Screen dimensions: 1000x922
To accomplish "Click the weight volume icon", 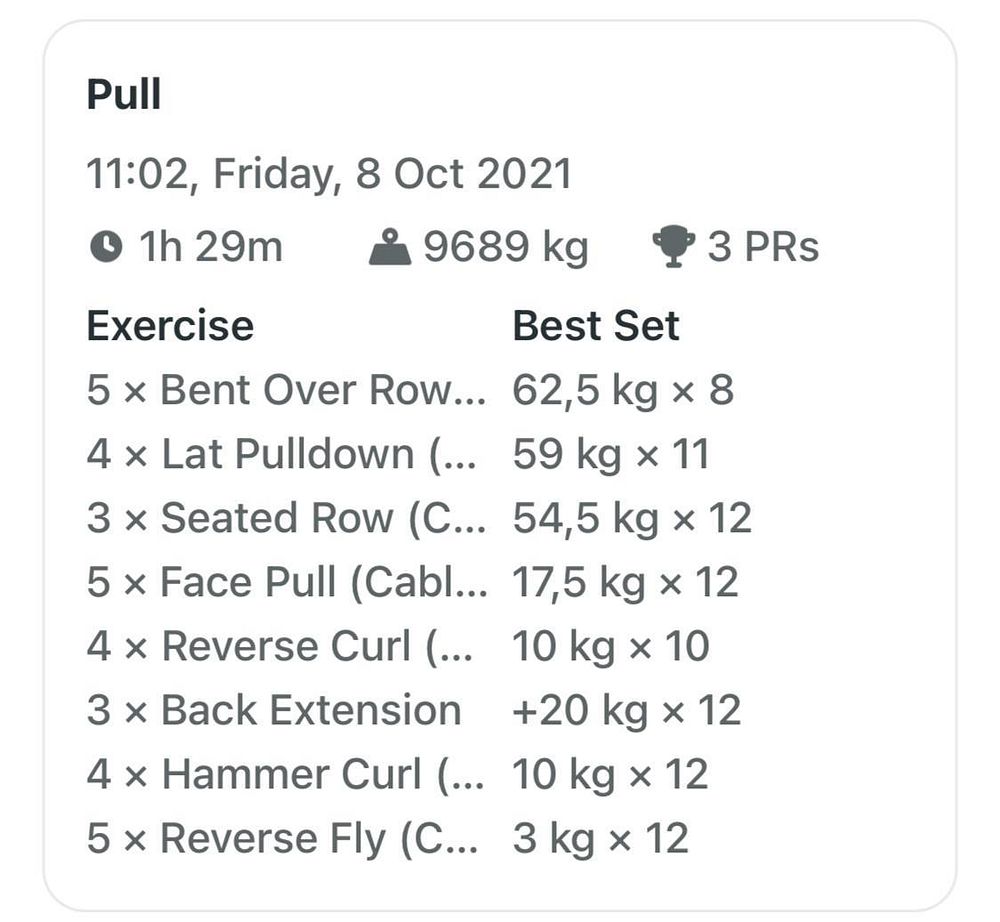I will (x=390, y=247).
